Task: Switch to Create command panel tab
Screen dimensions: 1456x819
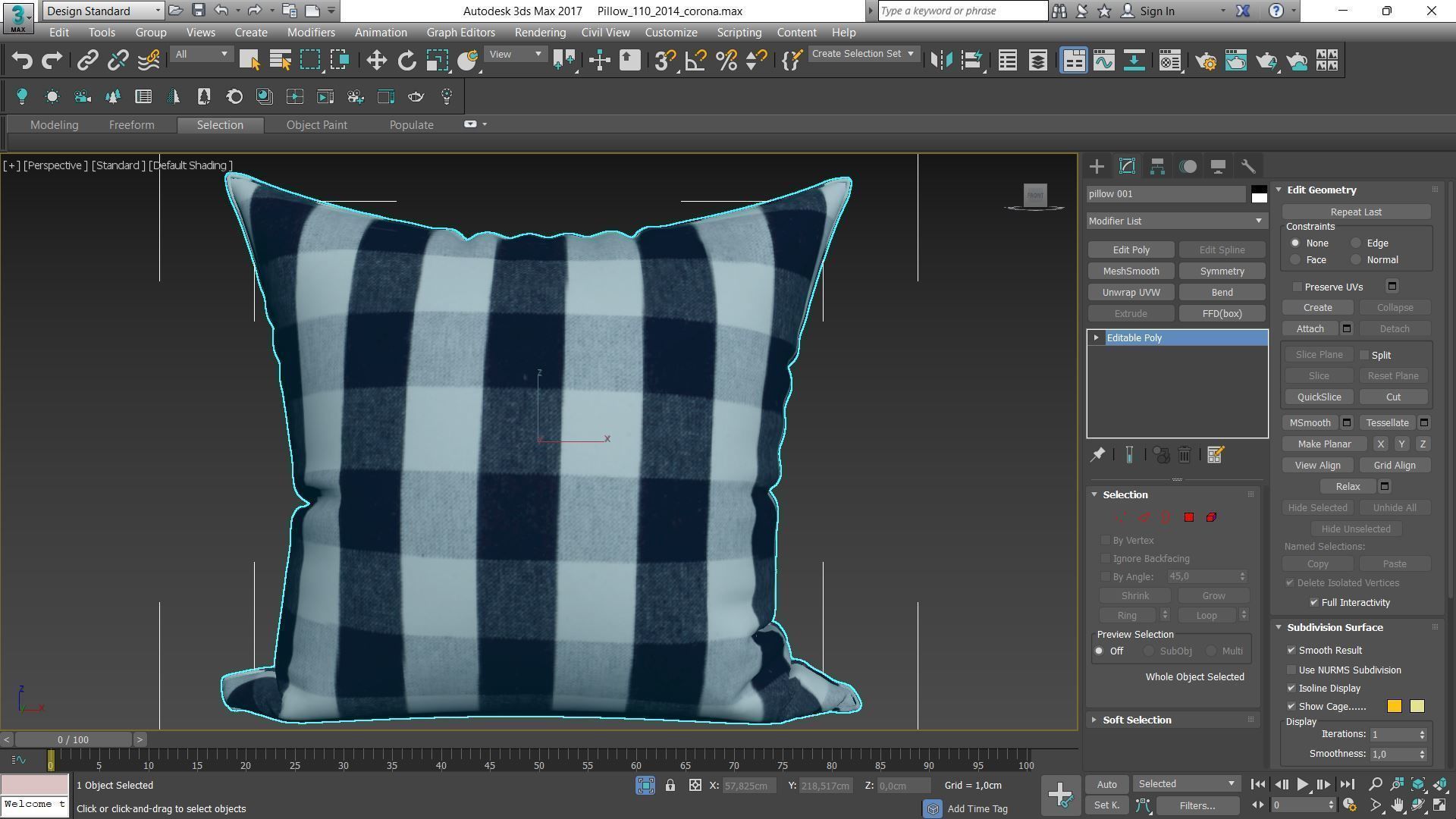Action: point(1097,166)
